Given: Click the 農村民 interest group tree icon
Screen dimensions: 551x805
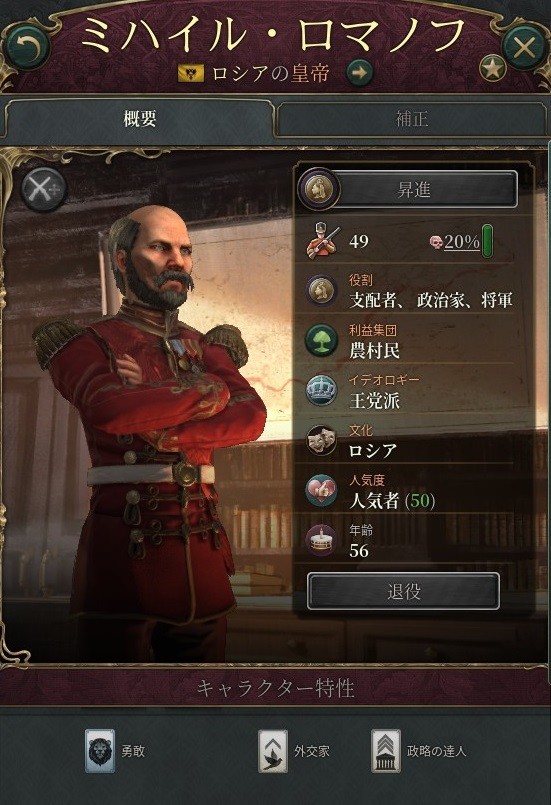Looking at the screenshot, I should 321,340.
